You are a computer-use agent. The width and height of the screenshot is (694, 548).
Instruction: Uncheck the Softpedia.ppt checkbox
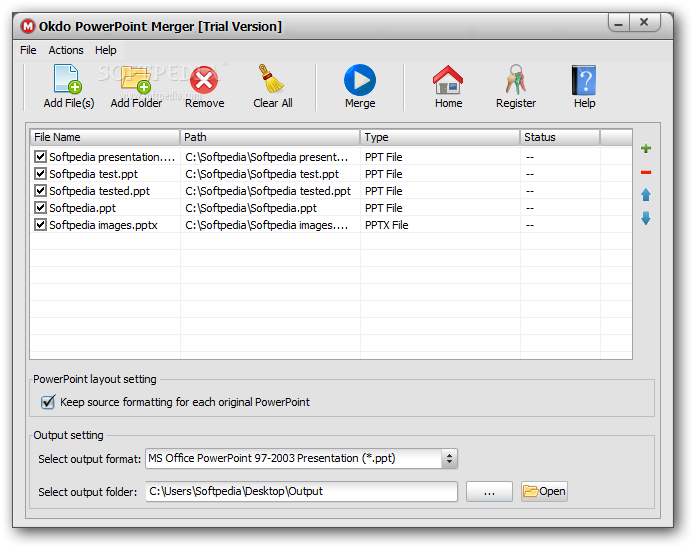point(40,208)
